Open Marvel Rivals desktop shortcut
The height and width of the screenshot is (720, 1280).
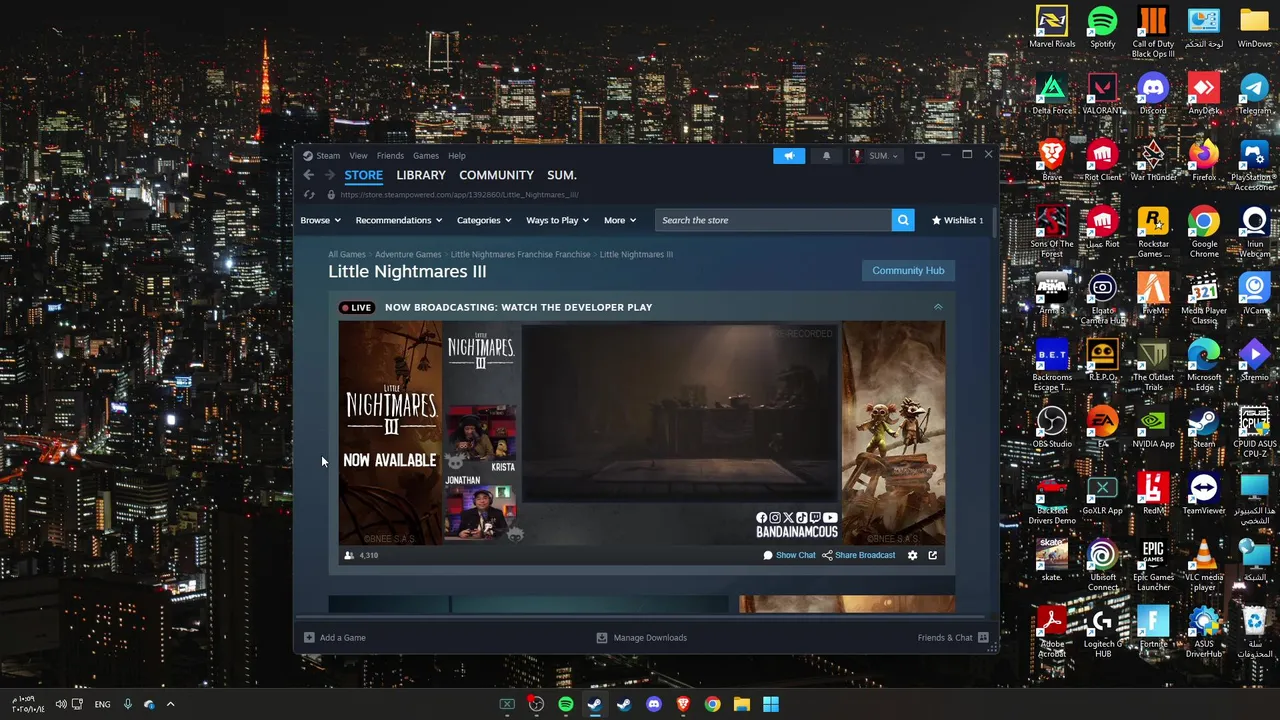click(1052, 27)
